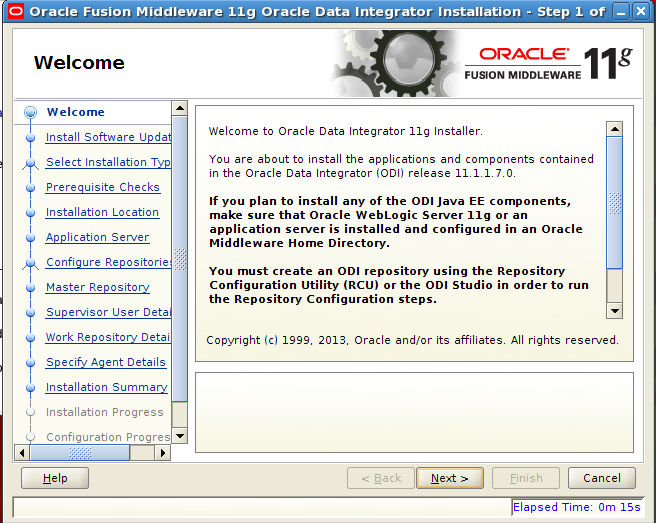
Task: Click the Install Software Updates step bullet
Action: coord(31,137)
